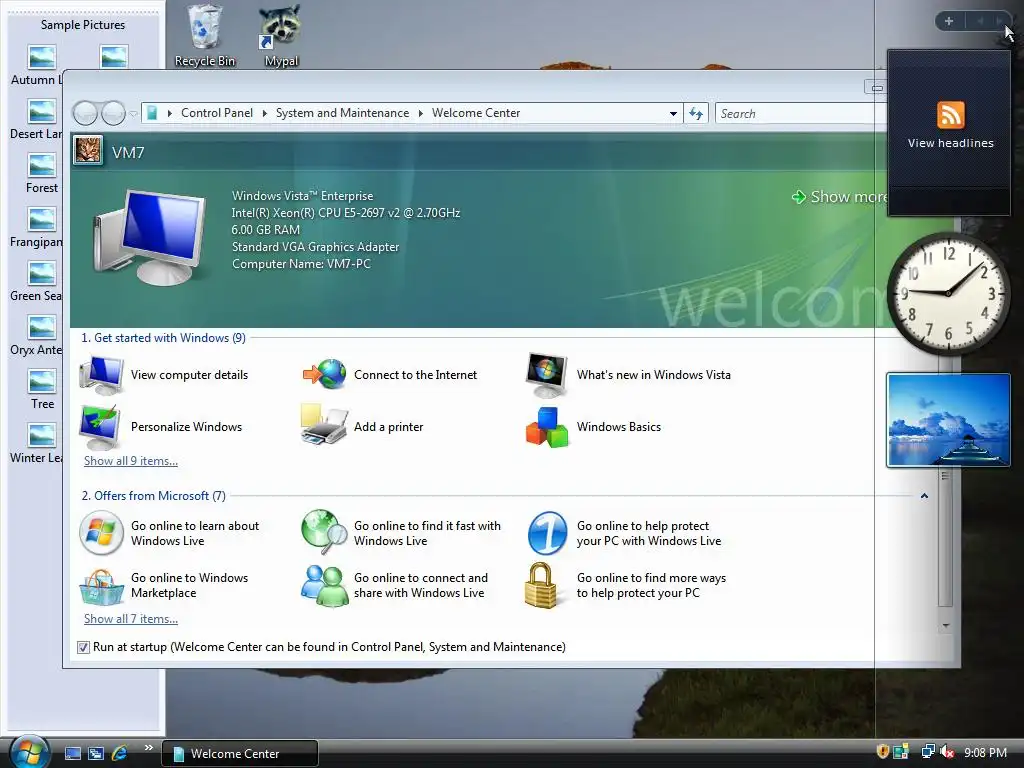Open Windows Basics item
1024x768 pixels.
point(593,427)
